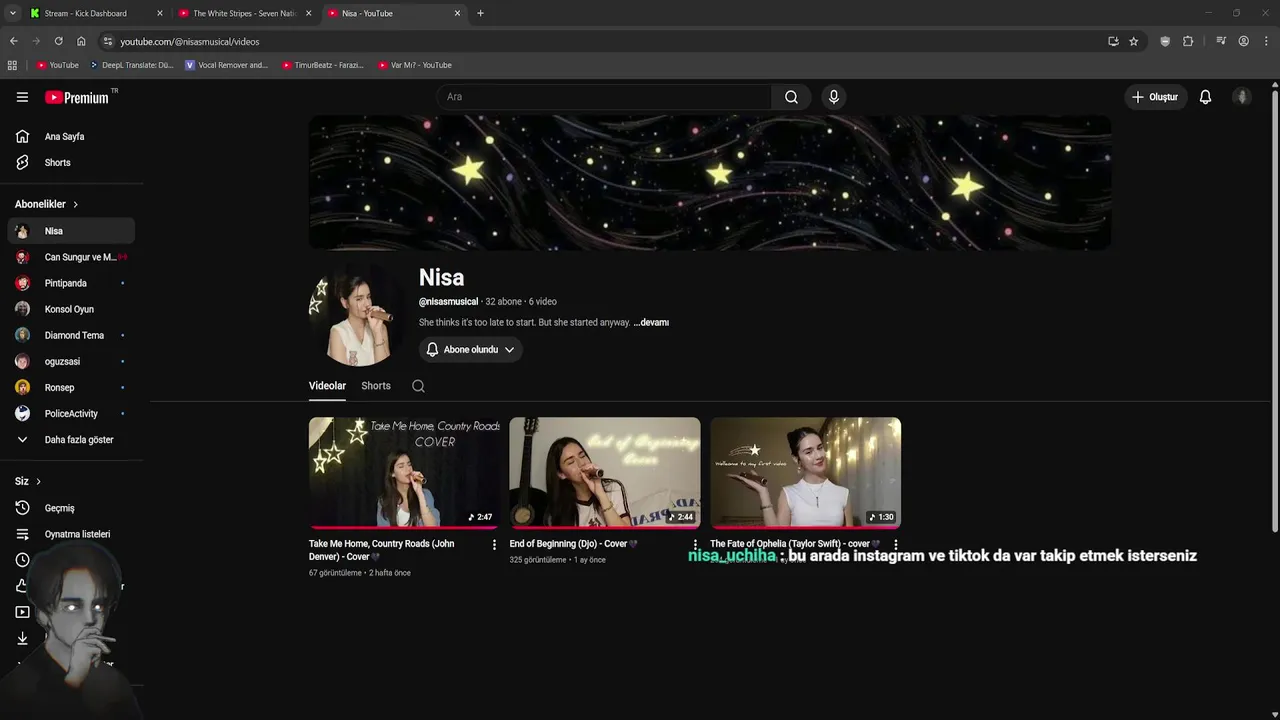This screenshot has width=1280, height=720.
Task: Click the search magnifier button
Action: click(791, 97)
